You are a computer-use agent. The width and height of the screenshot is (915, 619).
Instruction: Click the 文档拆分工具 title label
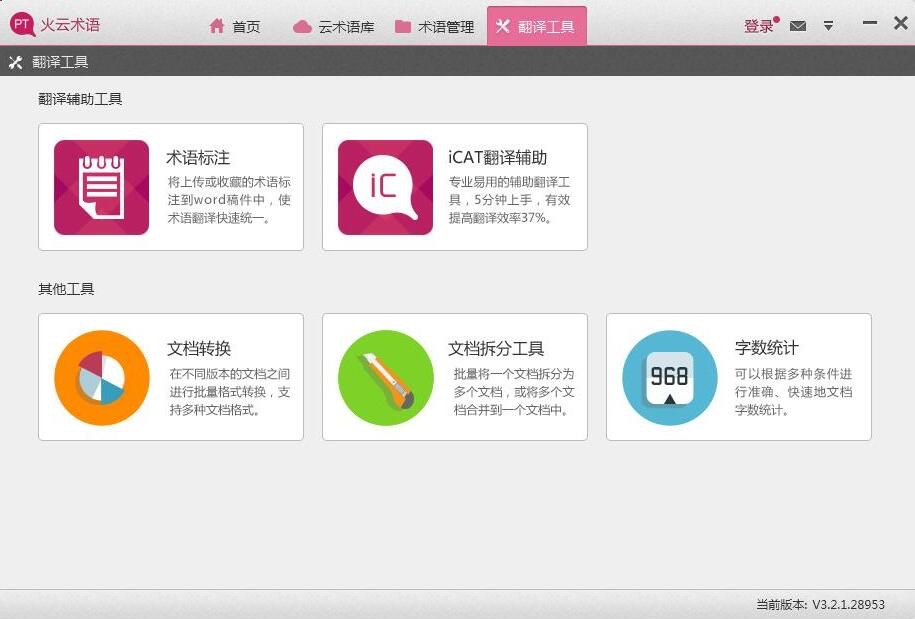(x=496, y=348)
